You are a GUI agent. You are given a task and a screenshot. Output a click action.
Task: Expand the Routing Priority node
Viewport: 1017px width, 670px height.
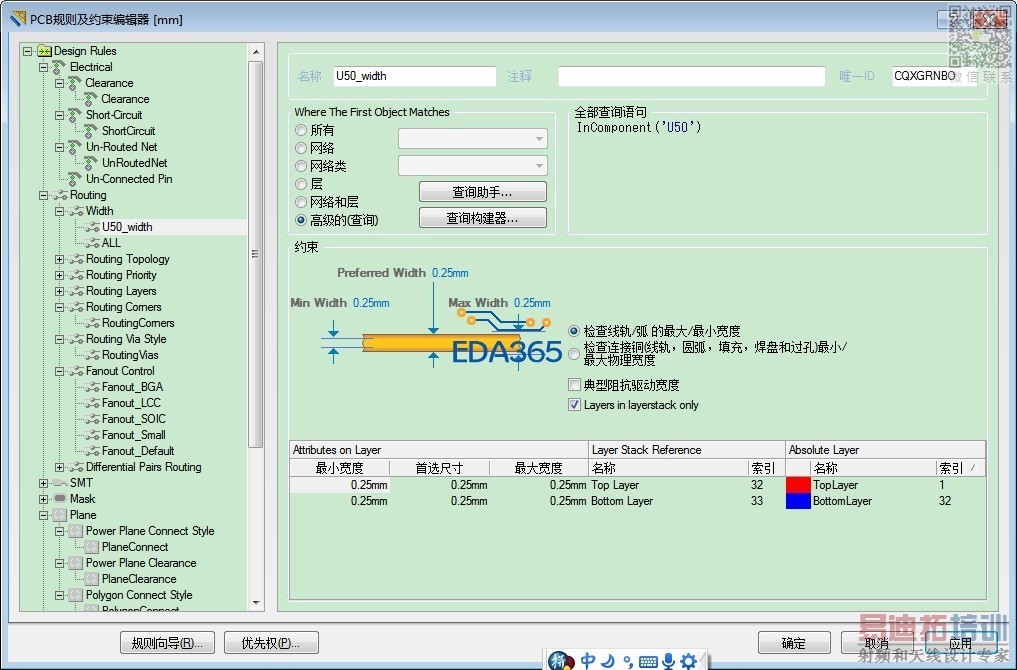point(60,275)
